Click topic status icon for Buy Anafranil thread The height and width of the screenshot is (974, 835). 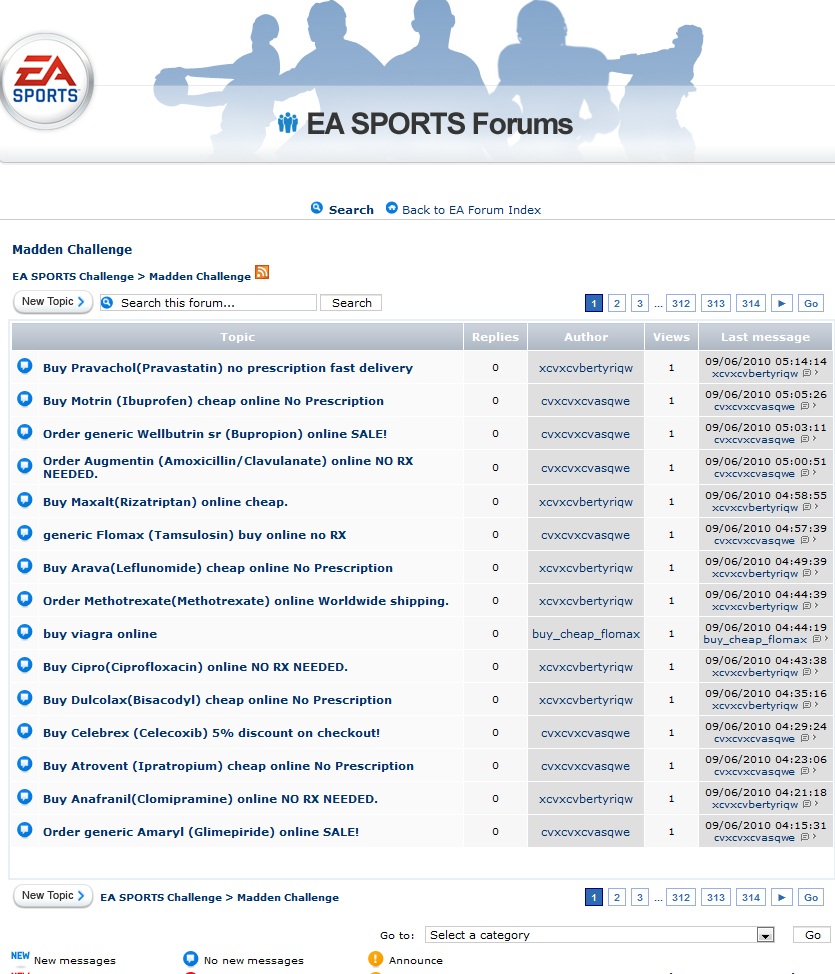tap(25, 796)
